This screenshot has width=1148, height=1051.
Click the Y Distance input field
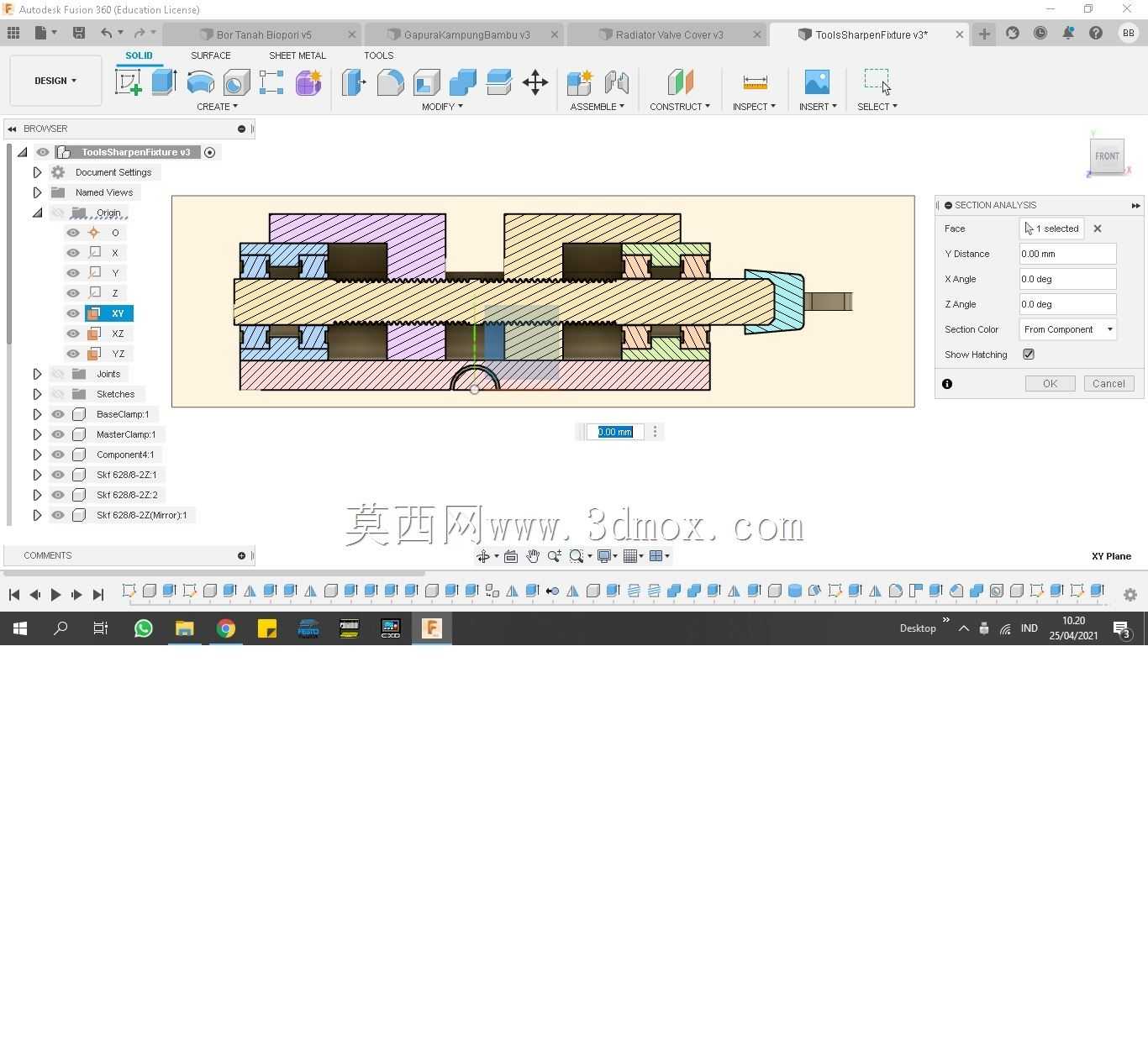[1067, 254]
